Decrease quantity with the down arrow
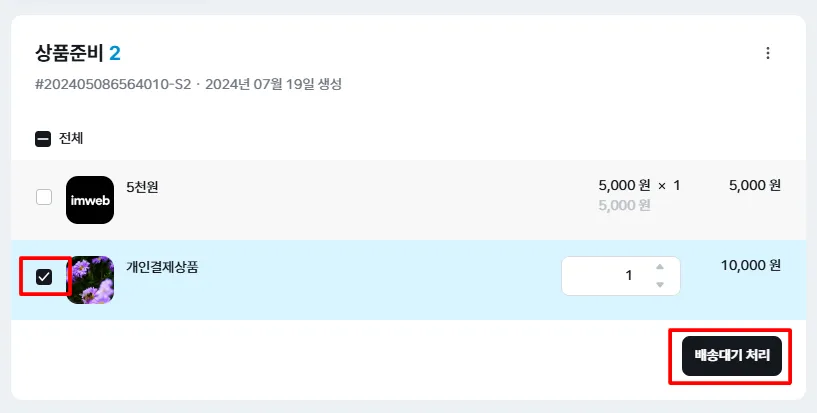This screenshot has height=413, width=817. tap(660, 285)
